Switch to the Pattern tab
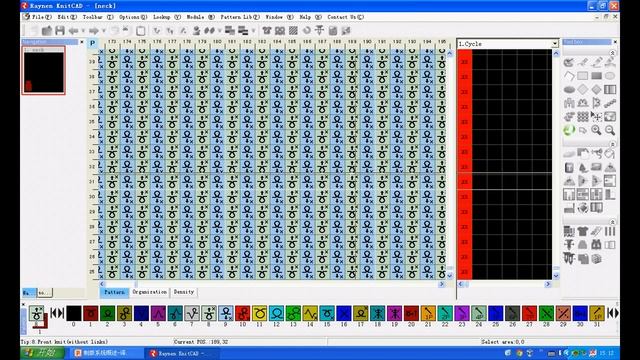The image size is (640, 360). [114, 292]
